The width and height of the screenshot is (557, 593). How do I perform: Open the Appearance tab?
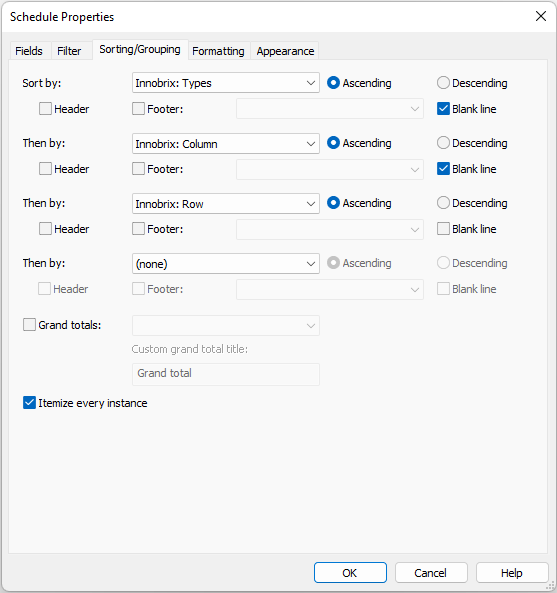tap(285, 51)
